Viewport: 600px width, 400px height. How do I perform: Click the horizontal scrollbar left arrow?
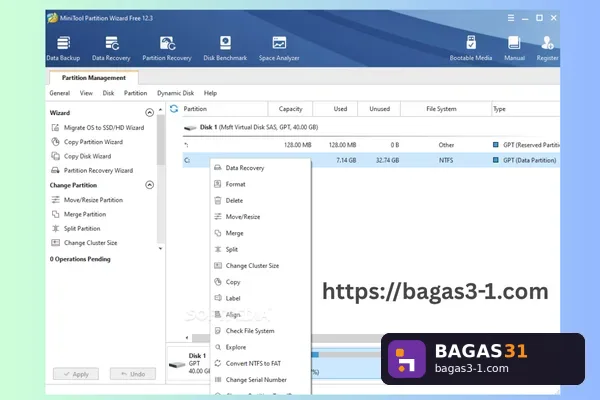click(187, 338)
